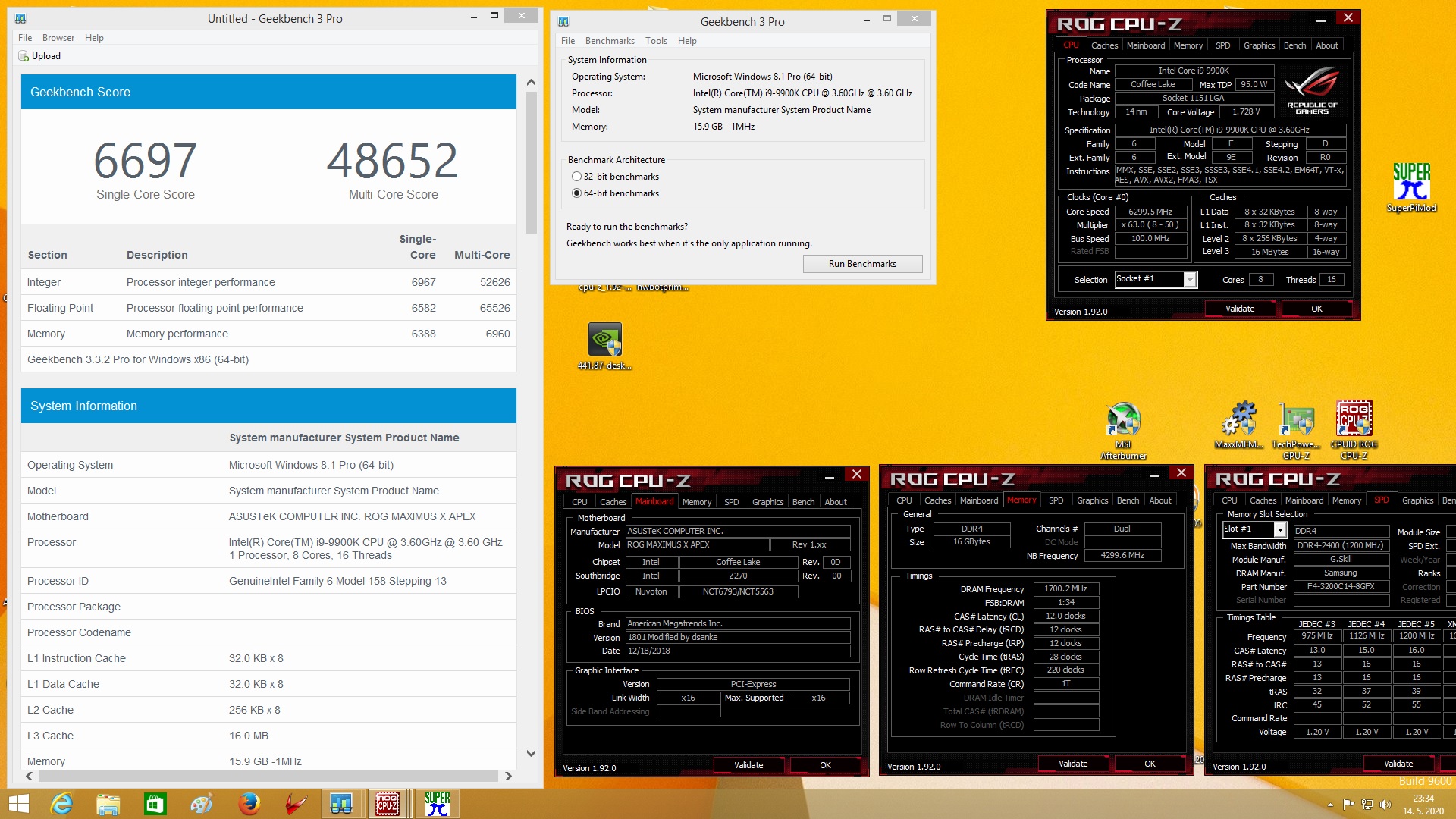Open About tab in Memory CPU-Z window

[x=1159, y=500]
